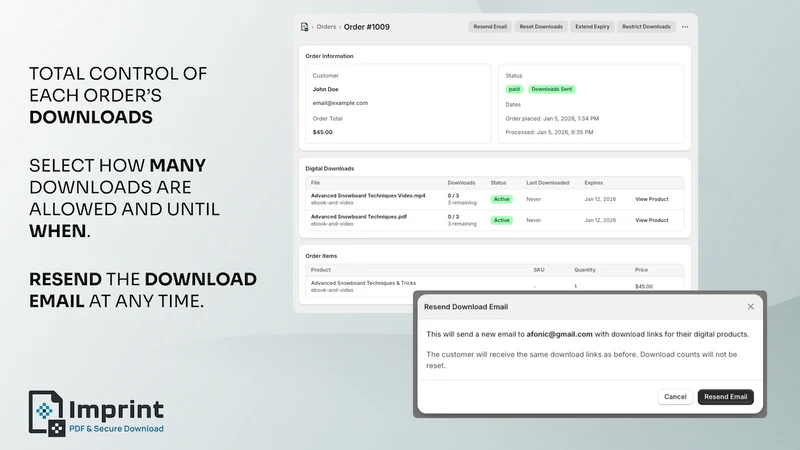Click afonic@gmail.com in dialog text

click(559, 334)
